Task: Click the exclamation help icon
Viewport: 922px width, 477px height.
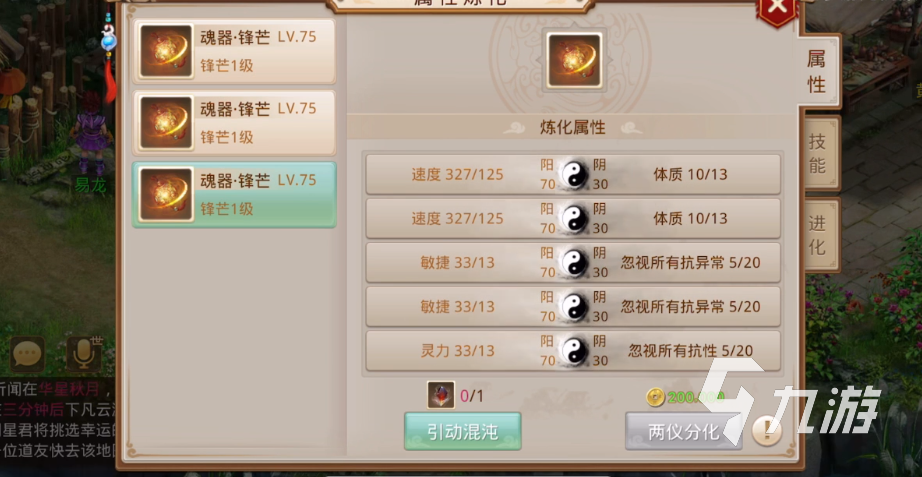Action: coord(766,432)
